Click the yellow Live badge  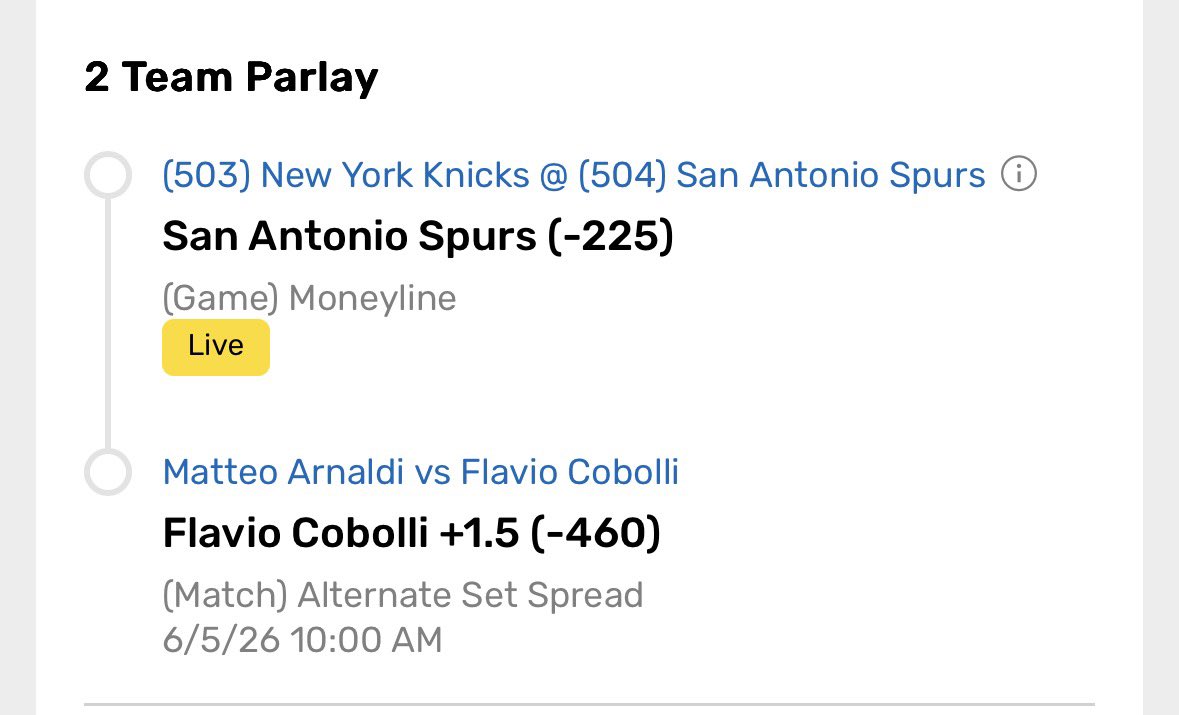(216, 347)
